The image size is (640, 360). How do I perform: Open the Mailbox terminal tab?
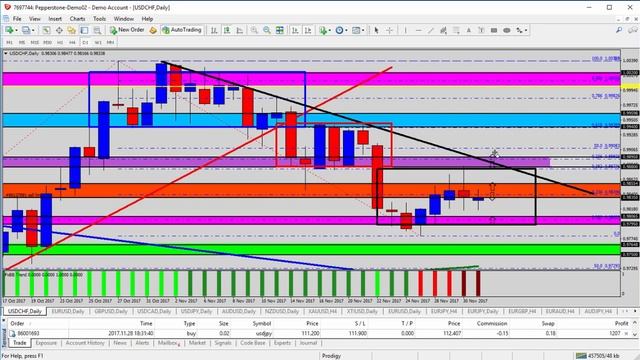tap(168, 343)
